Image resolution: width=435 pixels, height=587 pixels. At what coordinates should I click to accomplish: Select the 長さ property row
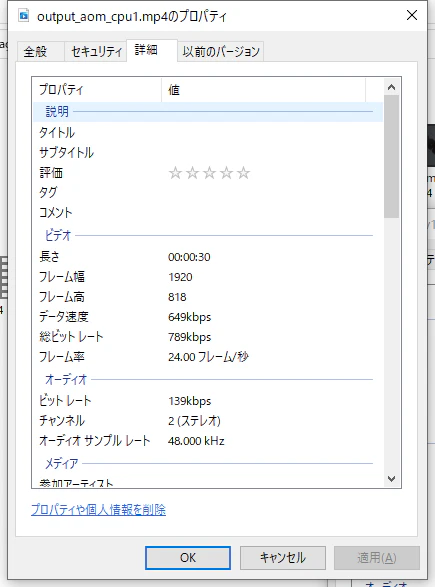pos(208,257)
